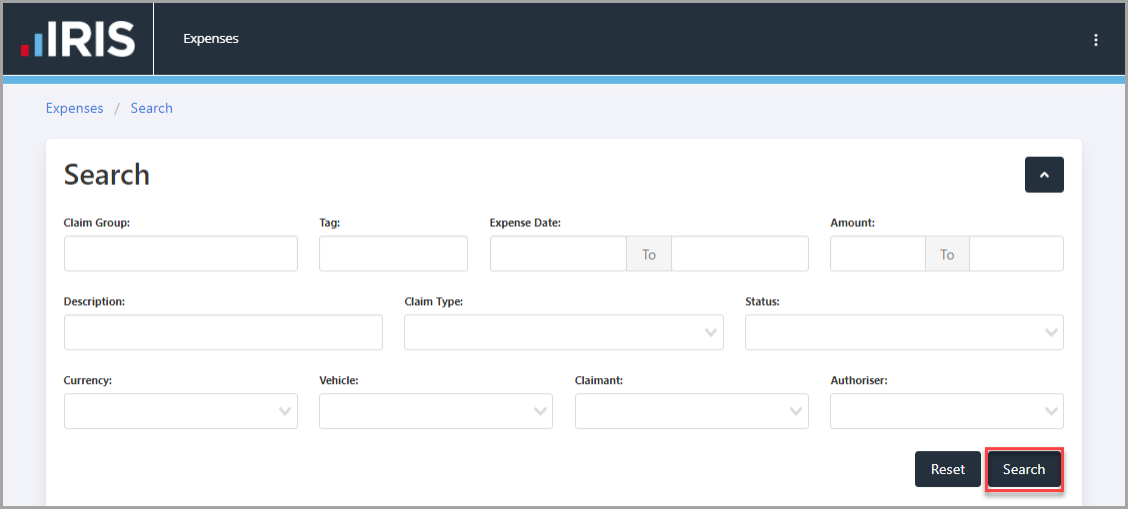Viewport: 1128px width, 509px height.
Task: Expand the Currency dropdown
Action: pos(181,411)
